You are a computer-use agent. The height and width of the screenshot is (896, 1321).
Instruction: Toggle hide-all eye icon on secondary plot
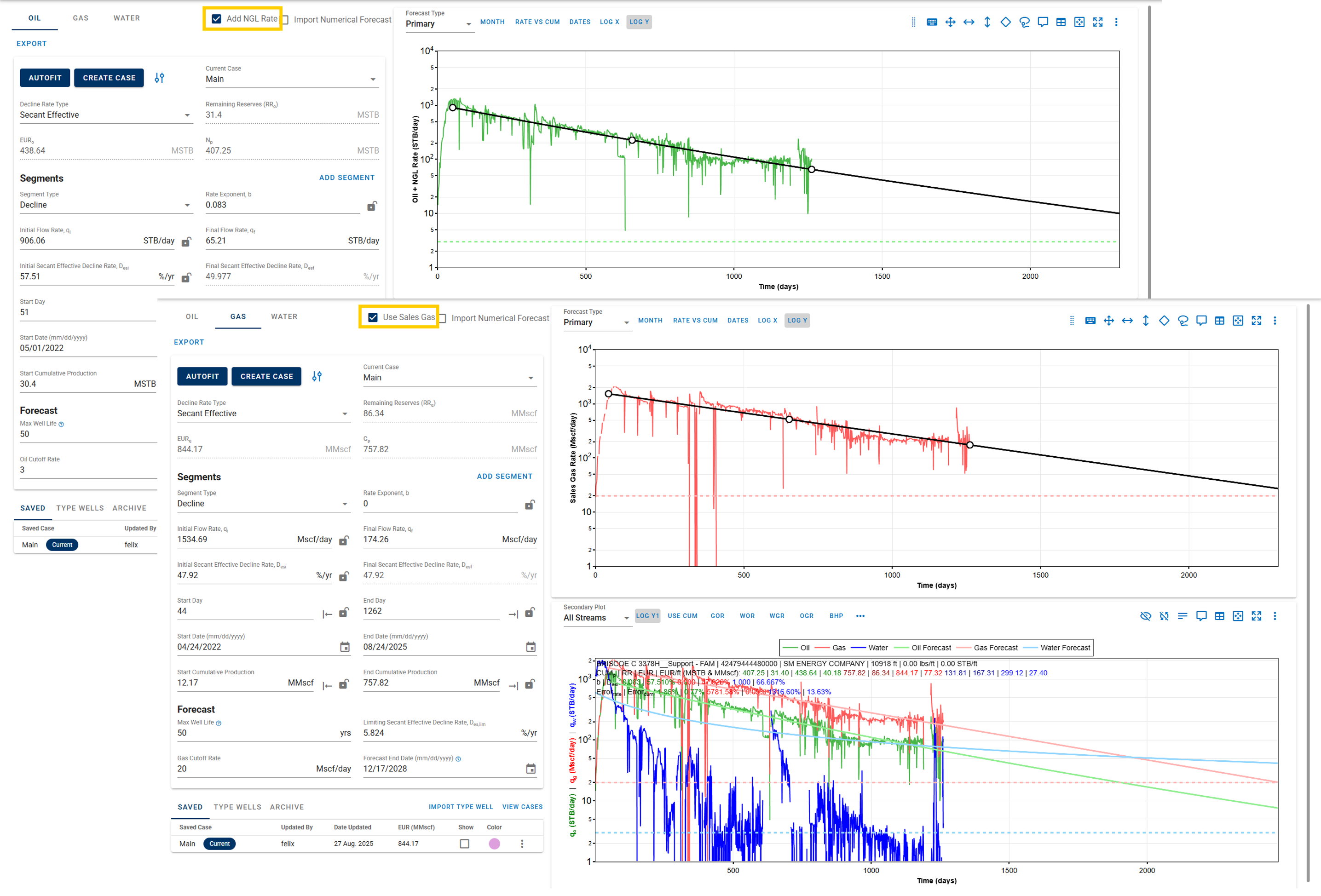point(1145,616)
